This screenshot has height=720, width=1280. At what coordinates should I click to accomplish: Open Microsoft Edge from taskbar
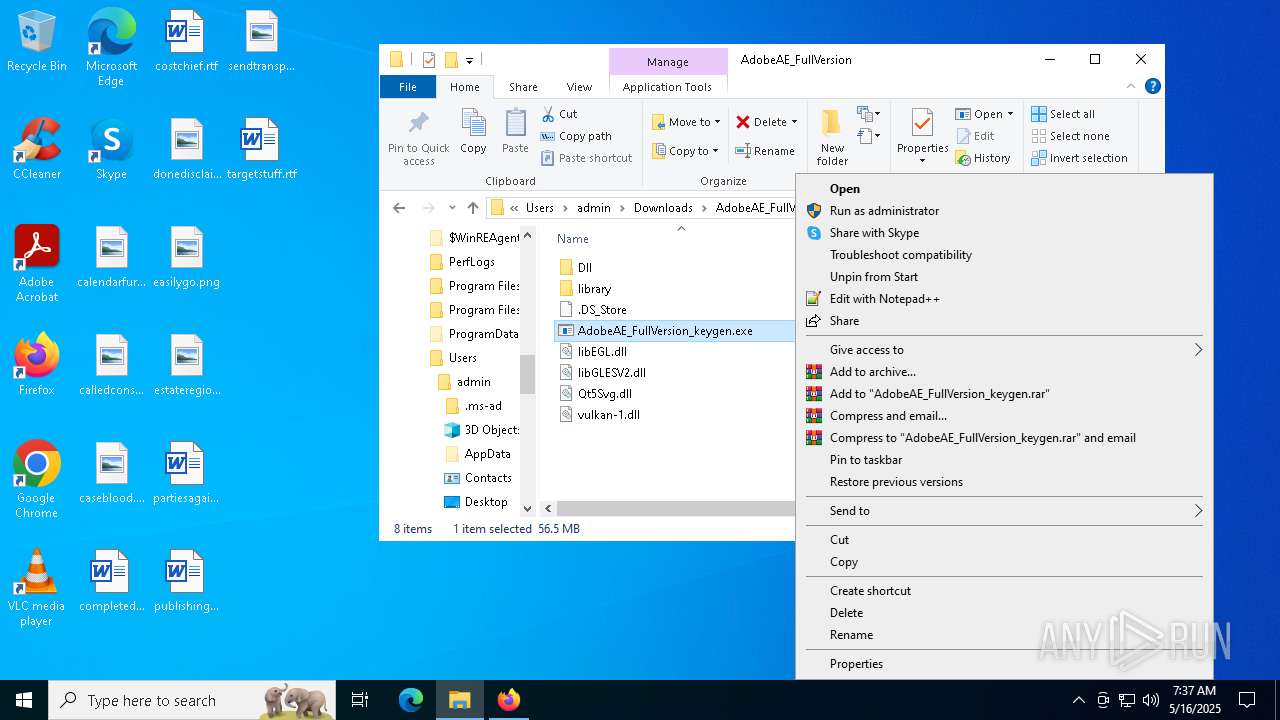coord(411,700)
